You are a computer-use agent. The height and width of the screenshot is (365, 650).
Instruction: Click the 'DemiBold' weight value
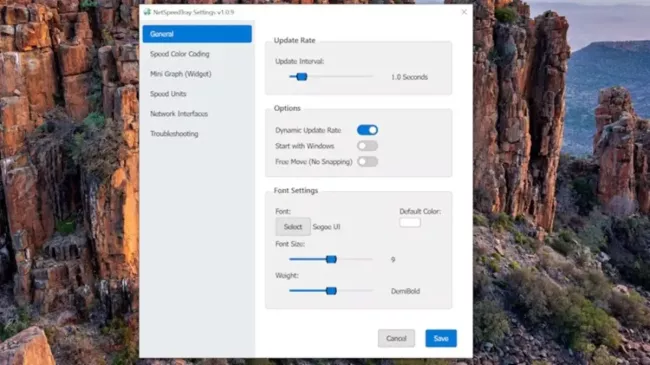[405, 291]
